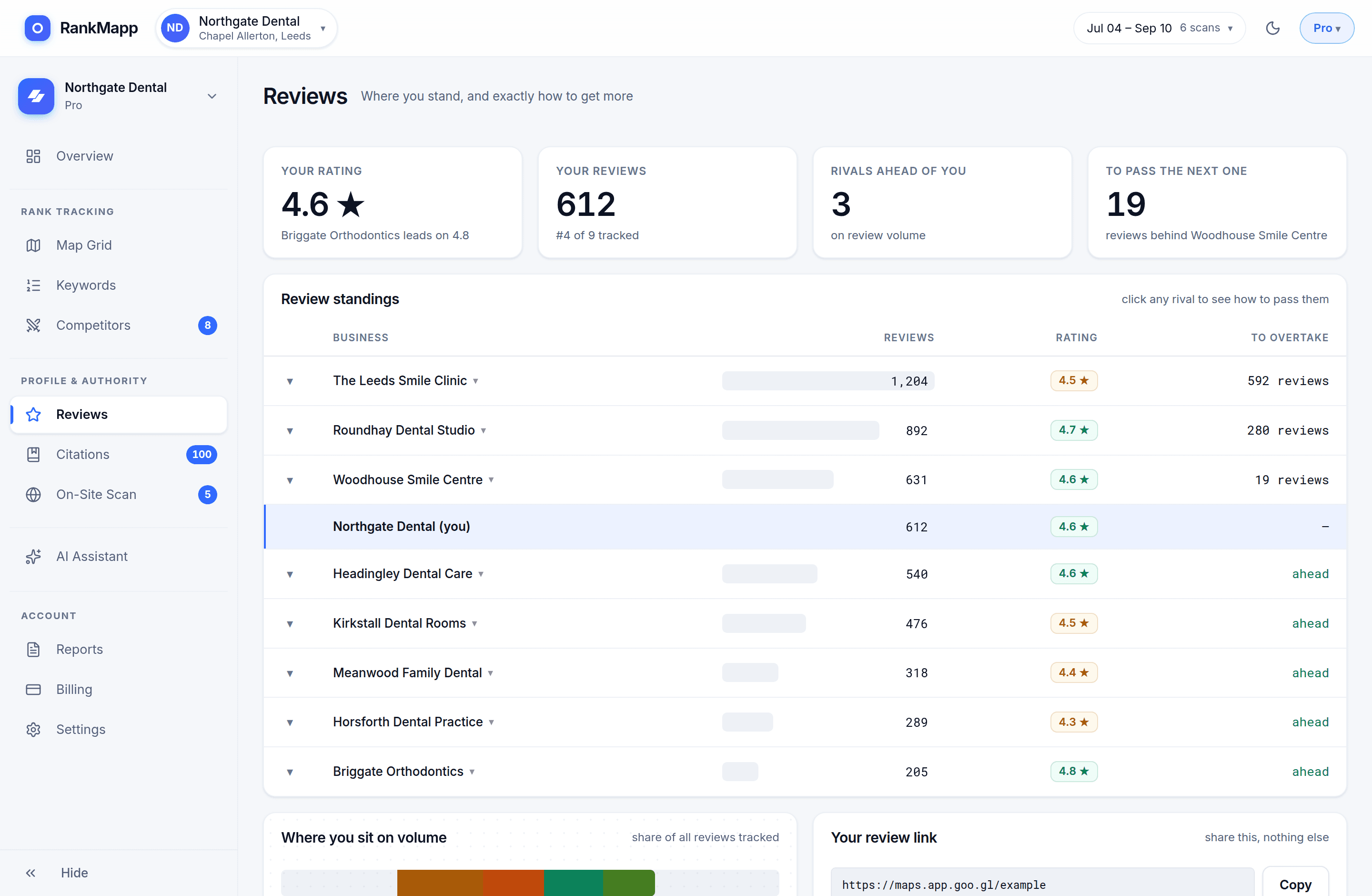Click the 1,204 reviews bar
Screen dimensions: 1372x896
[828, 381]
